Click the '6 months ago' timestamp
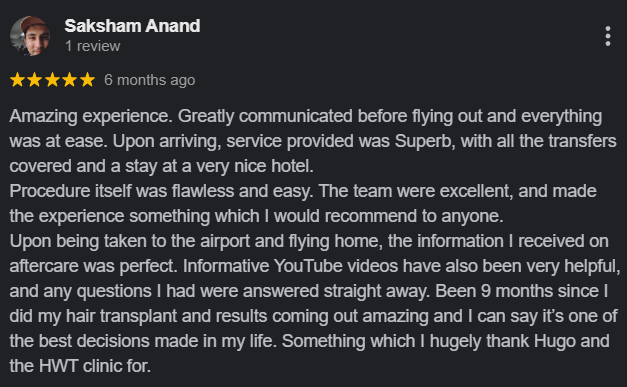The height and width of the screenshot is (387, 627). 150,80
